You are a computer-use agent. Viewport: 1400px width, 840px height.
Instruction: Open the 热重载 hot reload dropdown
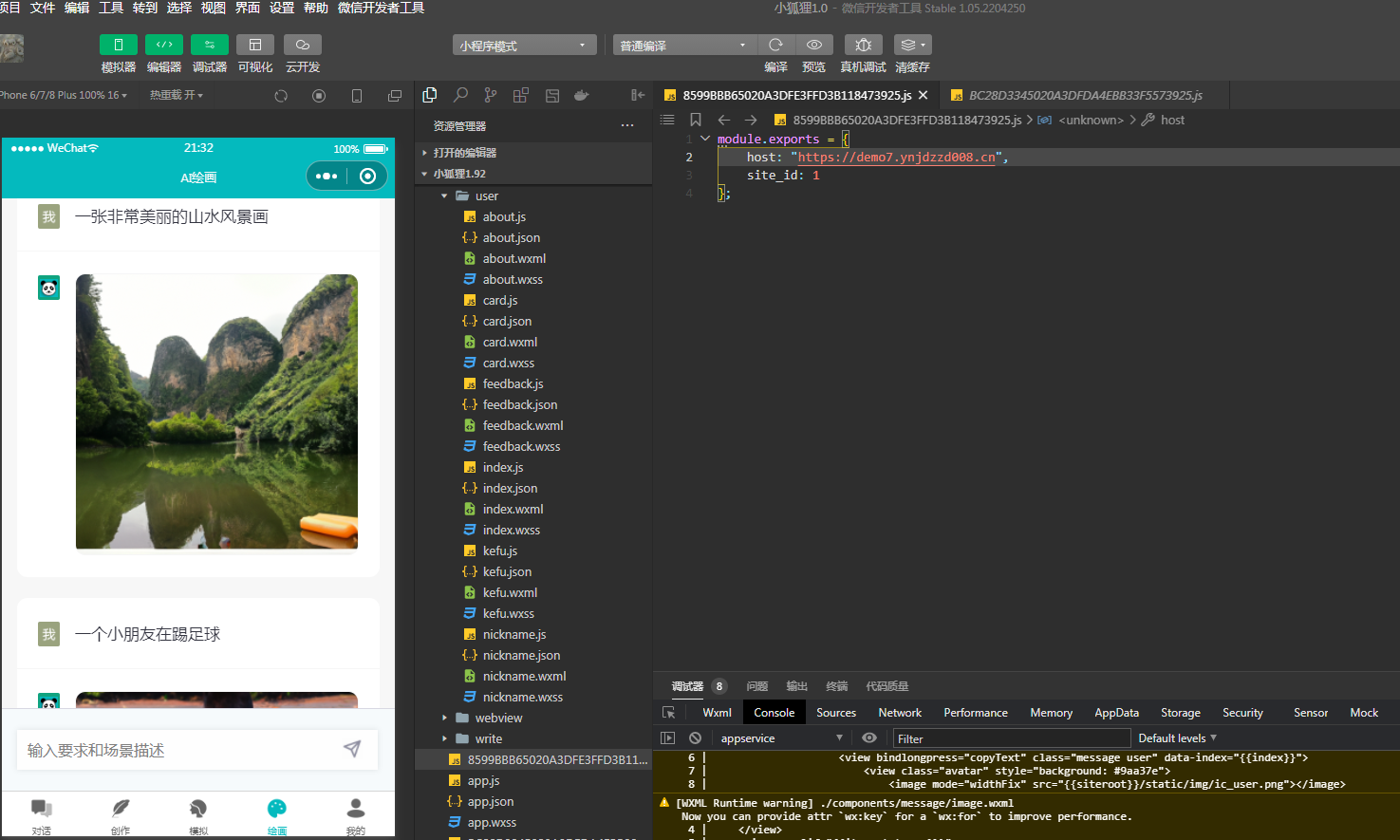[x=177, y=95]
